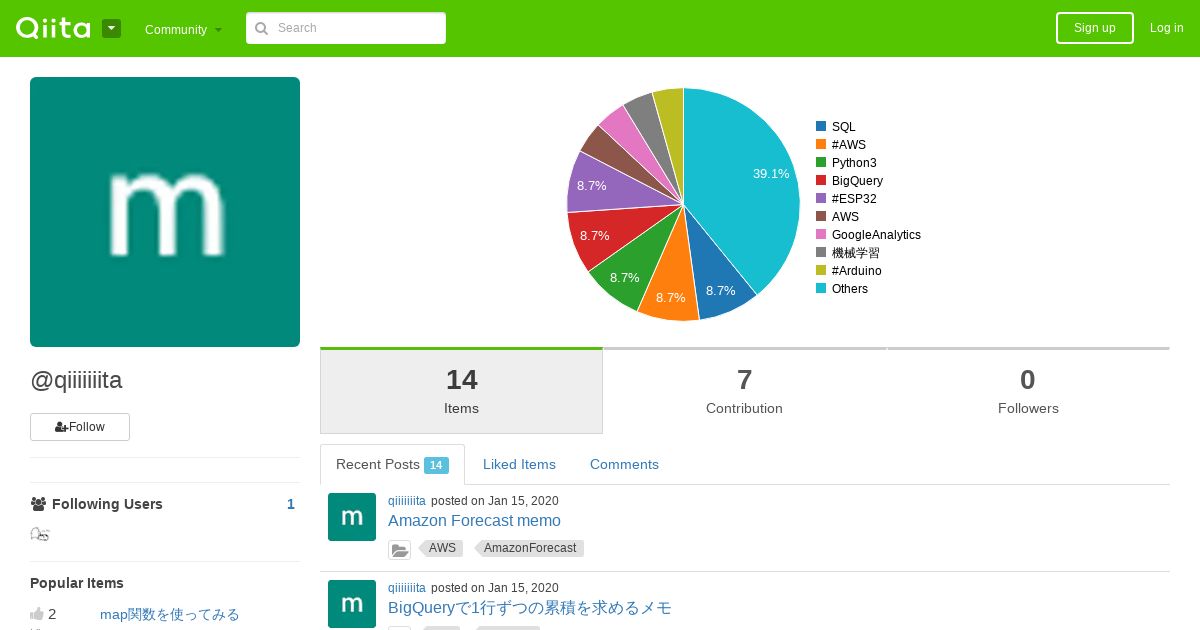Click the @qiiiiiita username heading
The height and width of the screenshot is (630, 1200).
[x=76, y=381]
